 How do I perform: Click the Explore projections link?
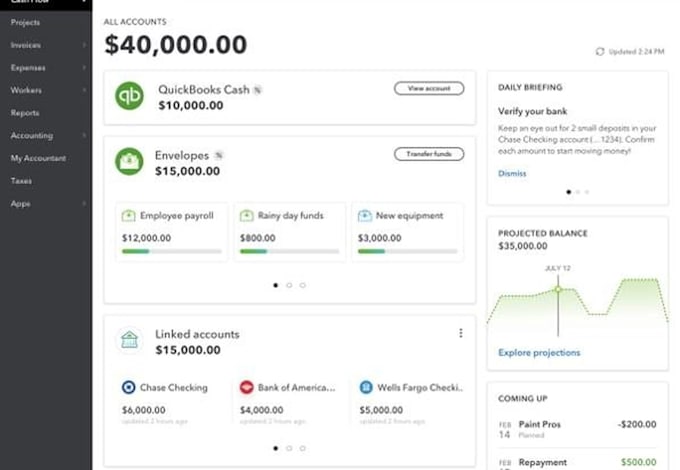pyautogui.click(x=539, y=352)
